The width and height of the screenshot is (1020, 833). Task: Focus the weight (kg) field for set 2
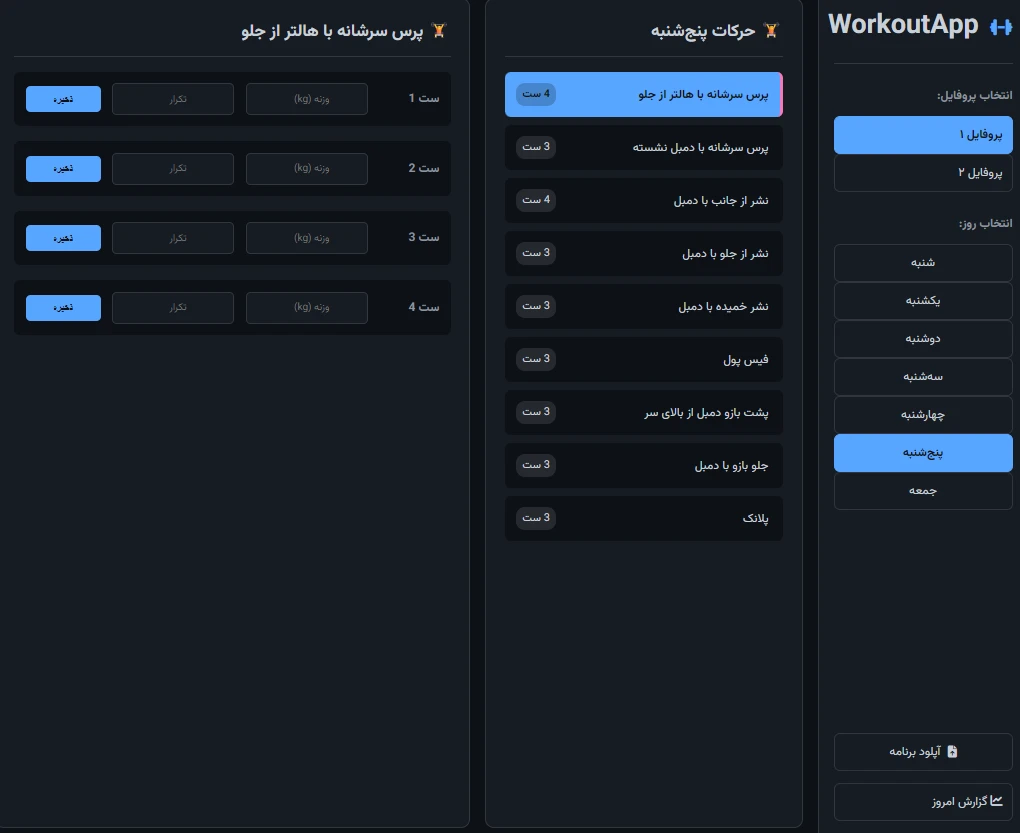307,168
